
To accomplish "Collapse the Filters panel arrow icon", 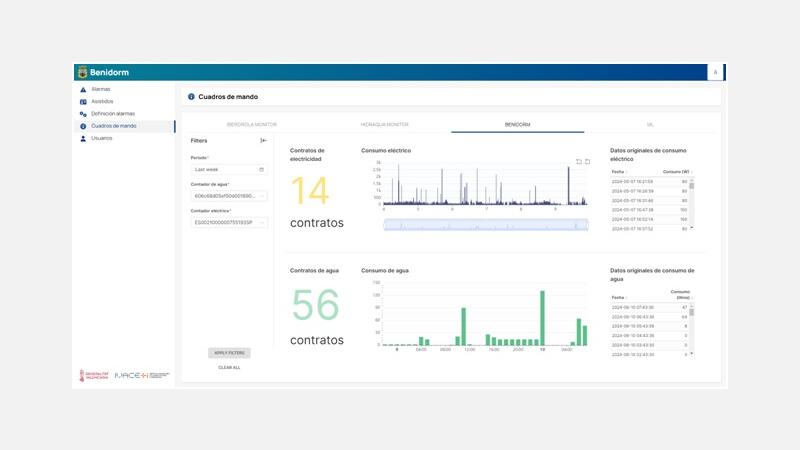I will pyautogui.click(x=263, y=140).
